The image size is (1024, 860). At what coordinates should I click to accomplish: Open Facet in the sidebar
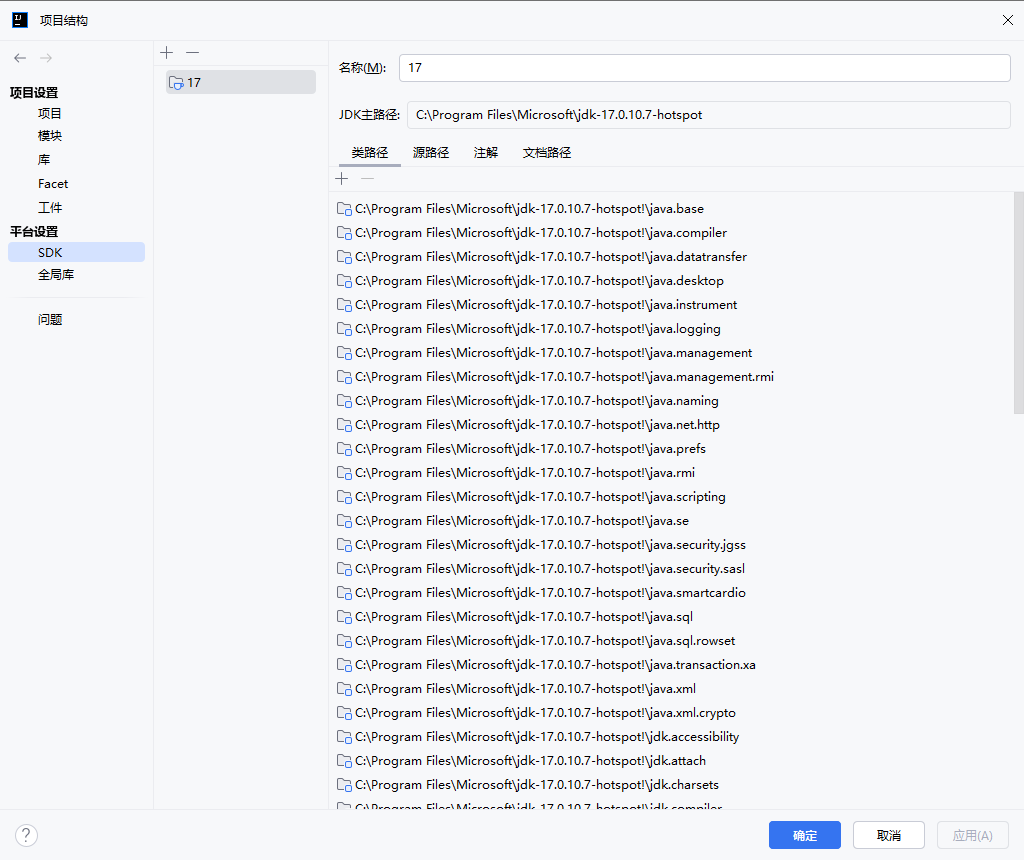click(x=53, y=184)
